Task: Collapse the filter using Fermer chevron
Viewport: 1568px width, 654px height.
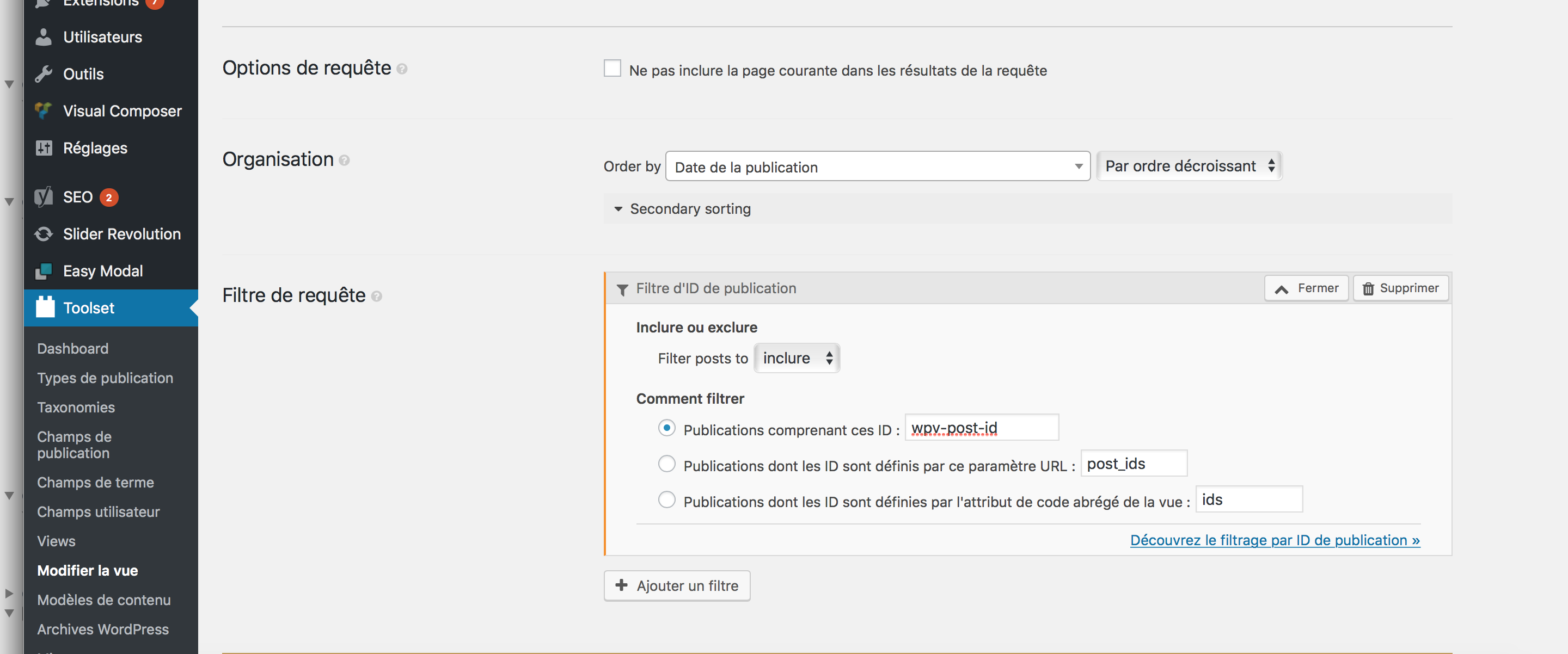Action: point(1281,289)
